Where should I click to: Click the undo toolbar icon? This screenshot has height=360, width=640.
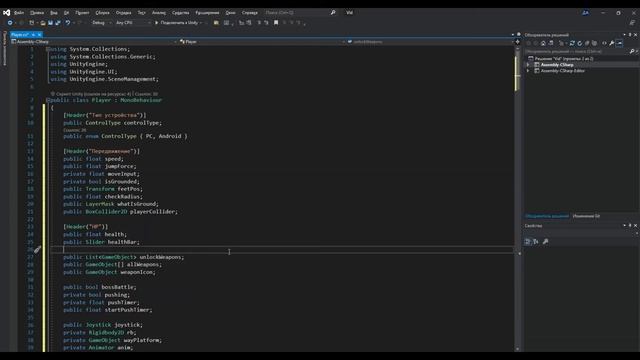click(68, 23)
